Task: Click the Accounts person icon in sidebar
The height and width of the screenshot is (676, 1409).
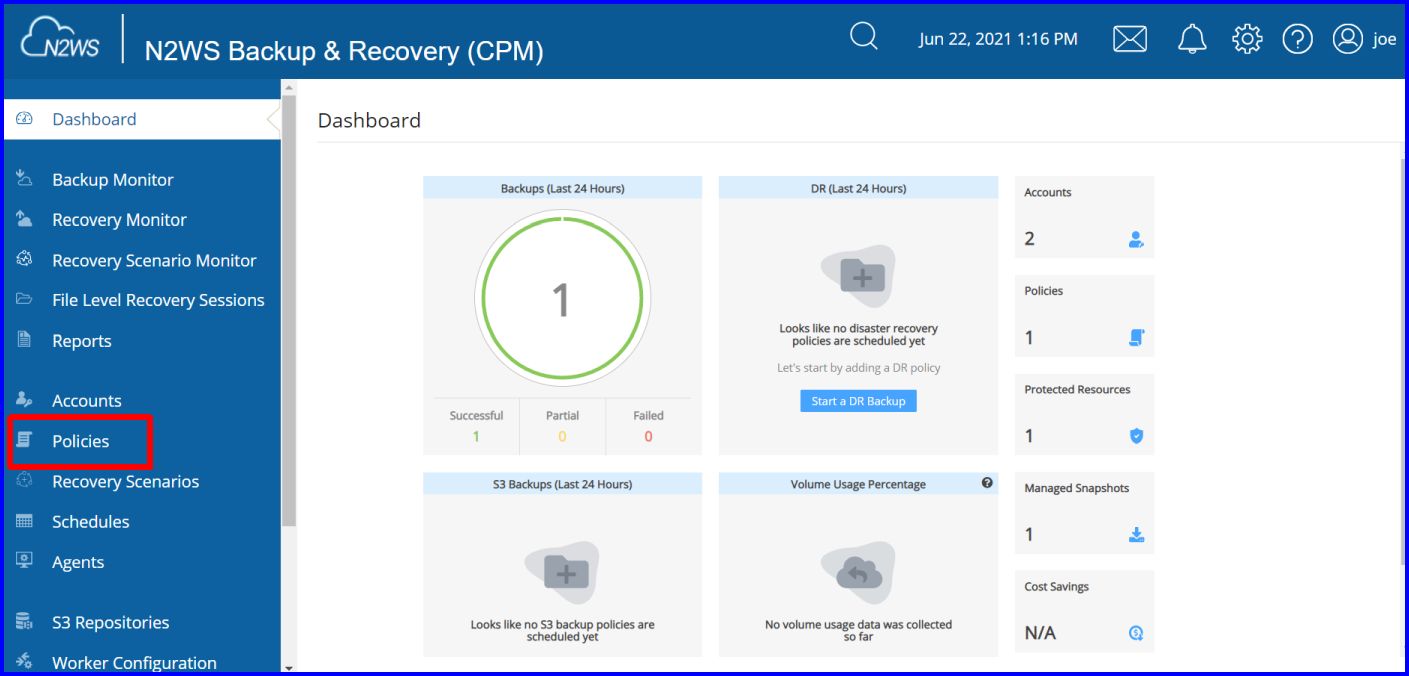Action: point(25,400)
